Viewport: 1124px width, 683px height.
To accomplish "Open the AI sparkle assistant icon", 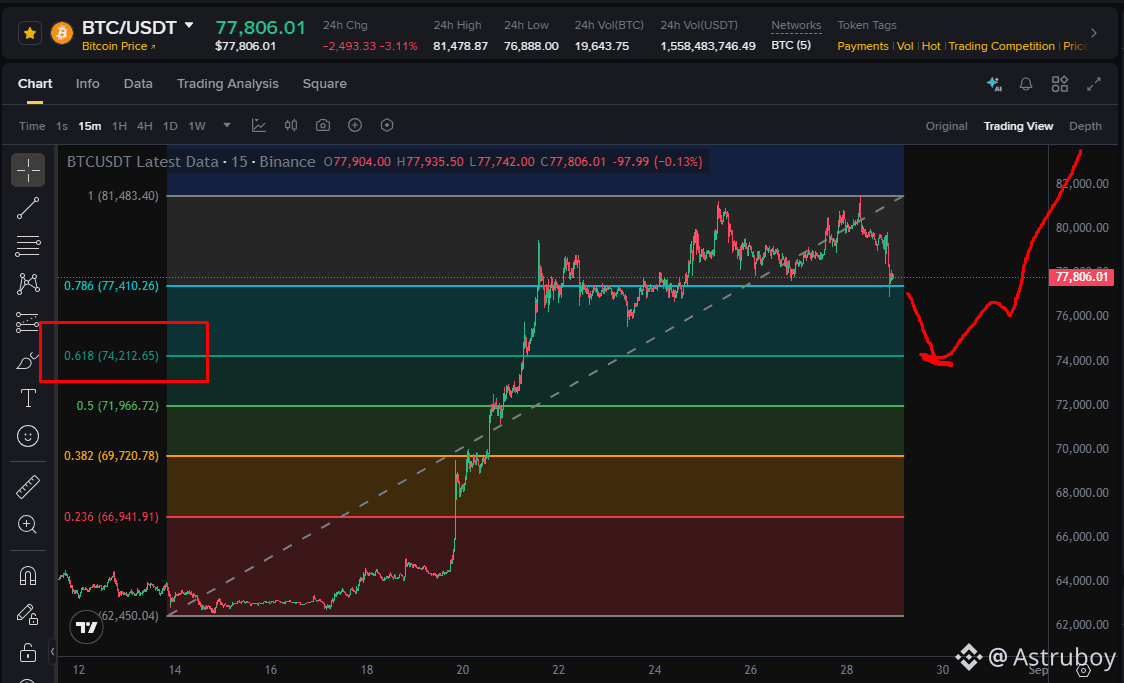I will pos(994,84).
